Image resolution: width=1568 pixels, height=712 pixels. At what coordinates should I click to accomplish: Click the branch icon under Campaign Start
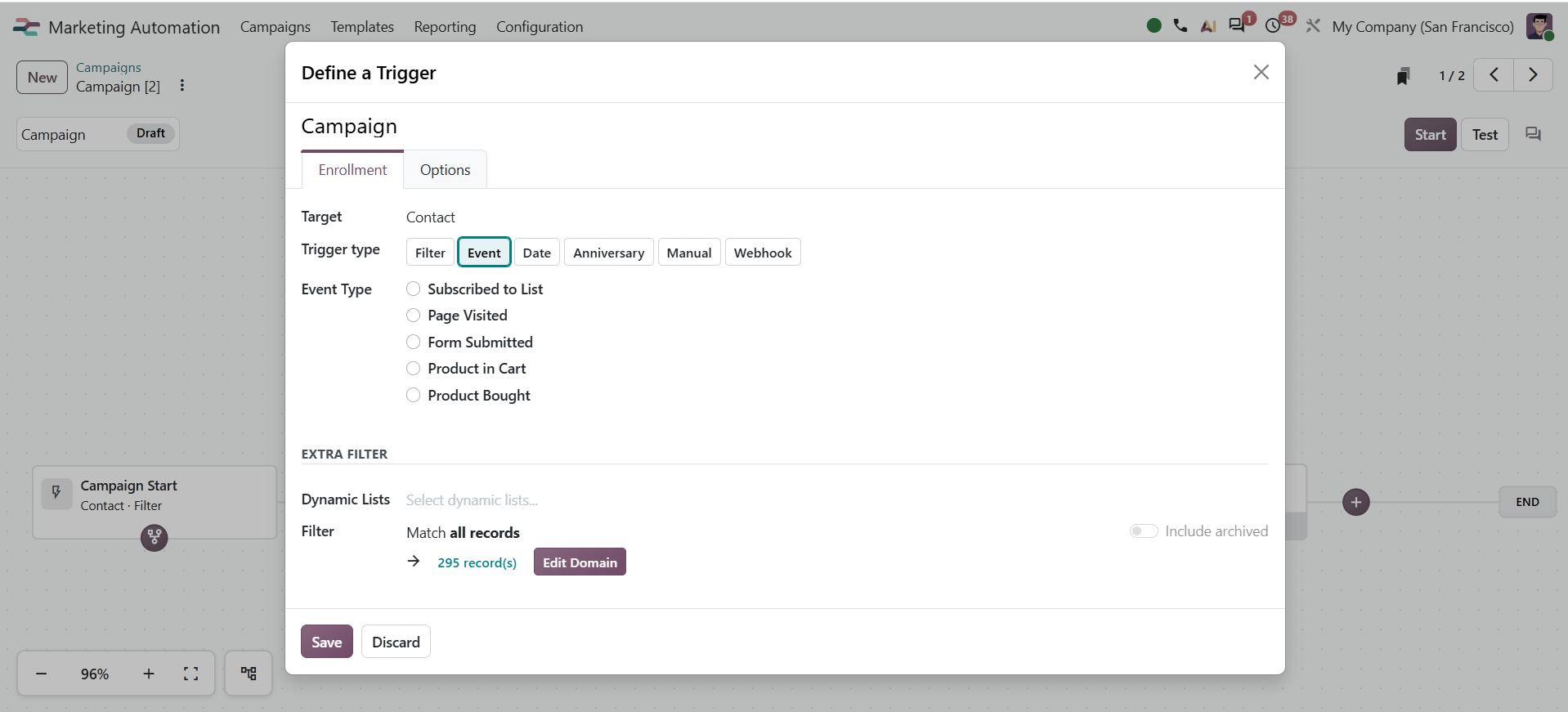[x=154, y=537]
